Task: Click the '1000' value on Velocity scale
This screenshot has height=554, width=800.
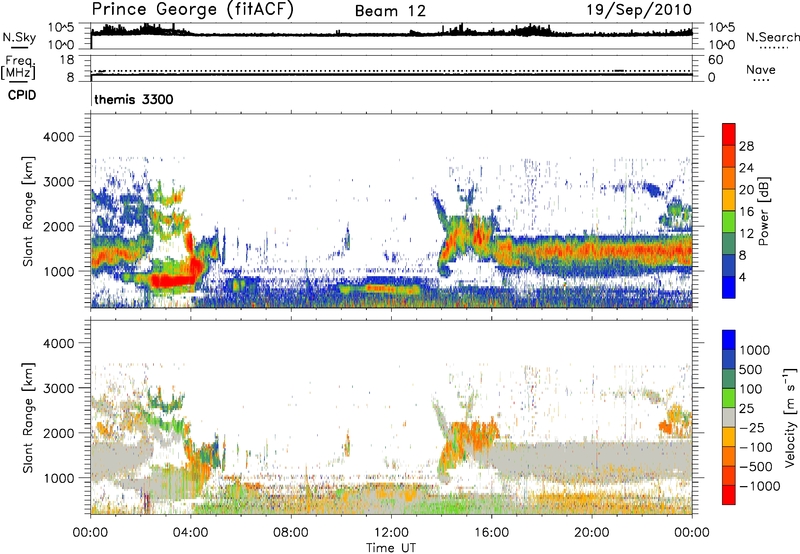Action: tap(755, 350)
